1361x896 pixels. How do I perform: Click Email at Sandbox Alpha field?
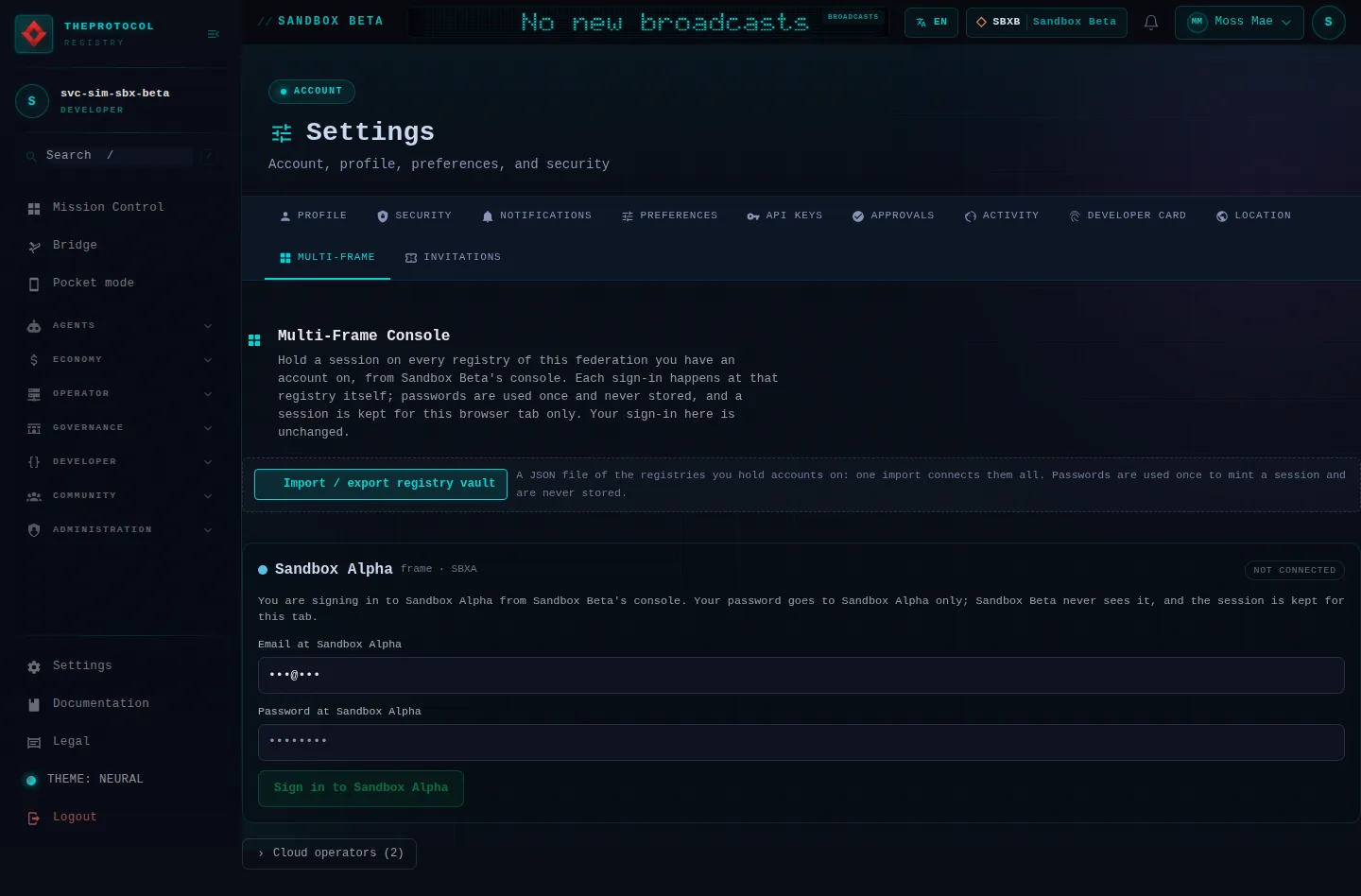(x=801, y=675)
